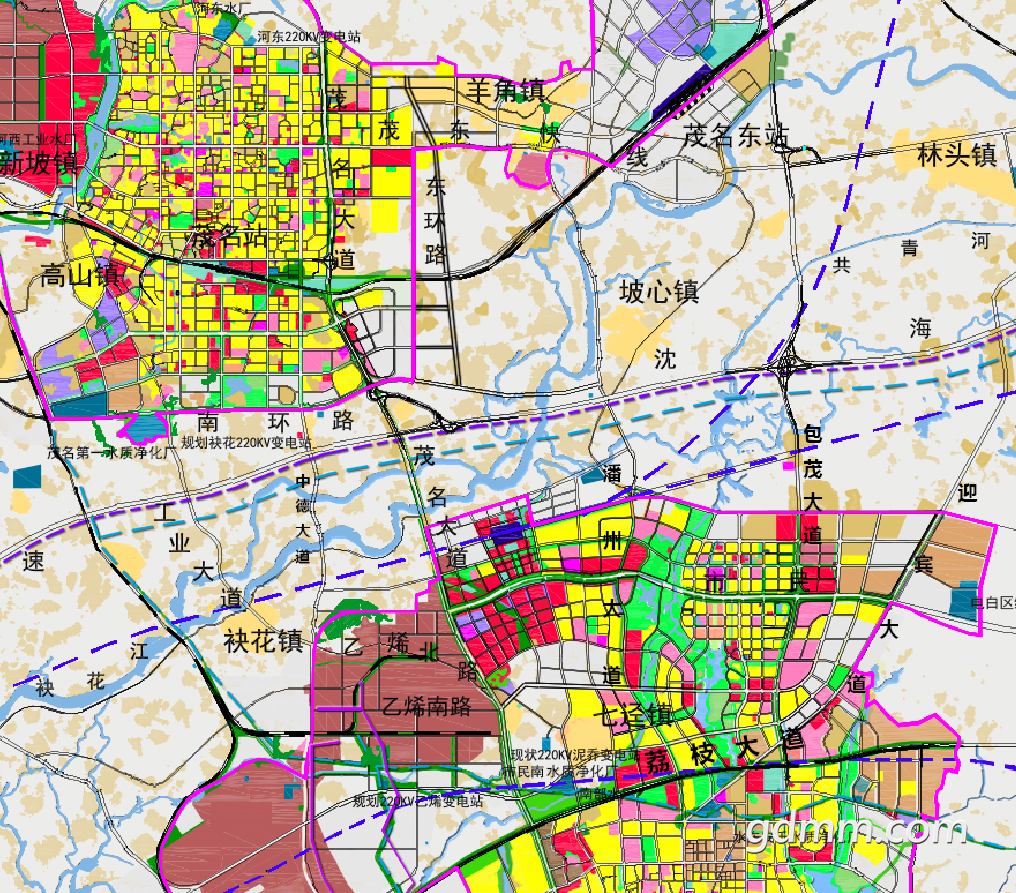This screenshot has height=893, width=1016.
Task: Click the 乙烯南路 road label
Action: 426,705
